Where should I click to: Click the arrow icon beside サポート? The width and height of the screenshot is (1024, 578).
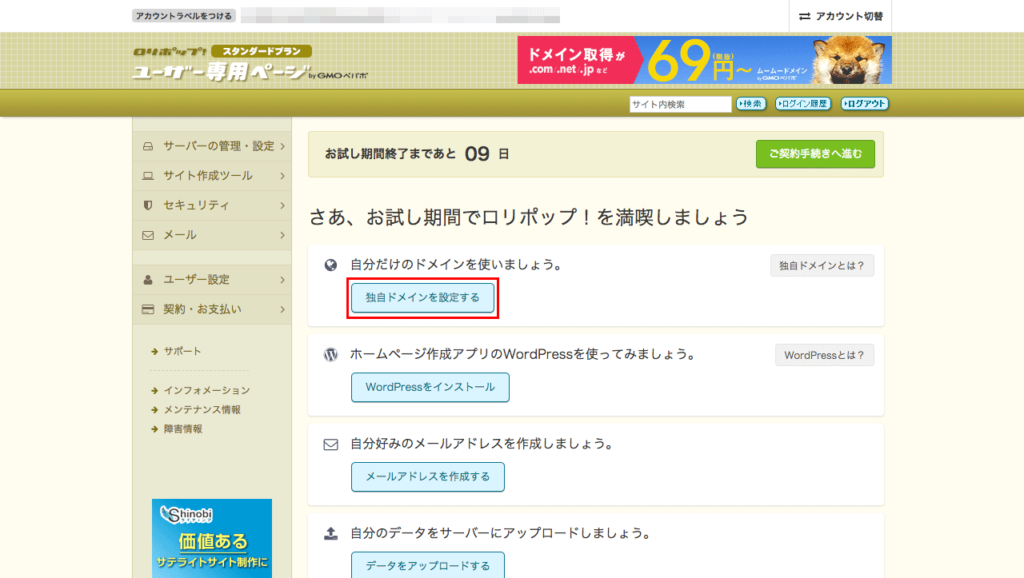coord(155,351)
